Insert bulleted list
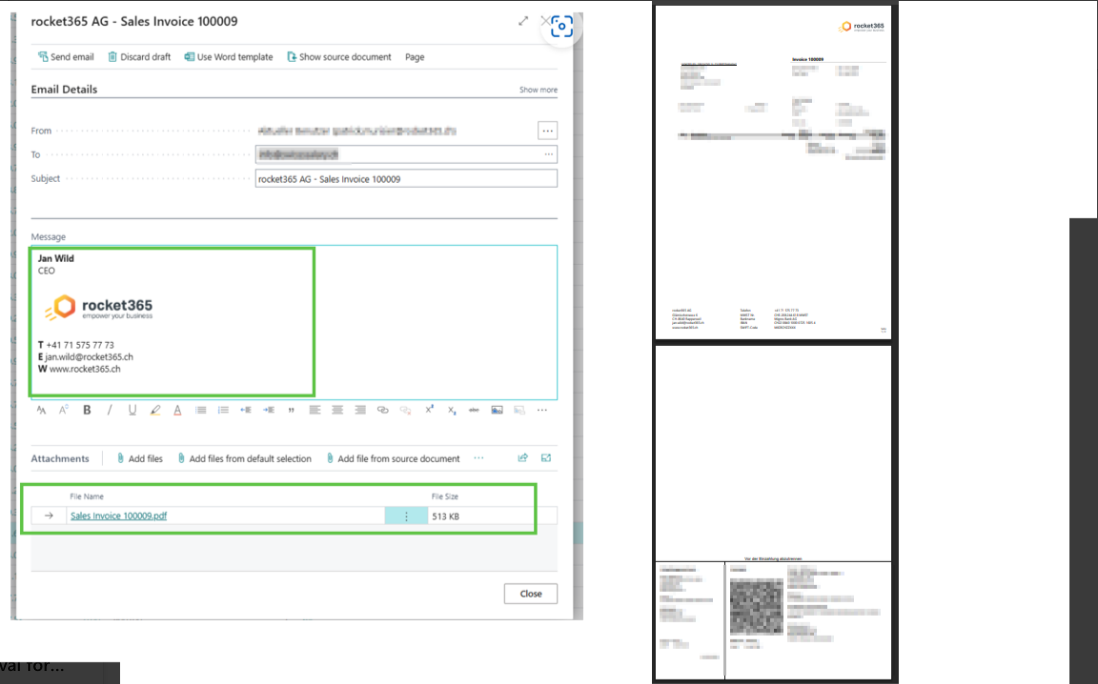 point(200,410)
